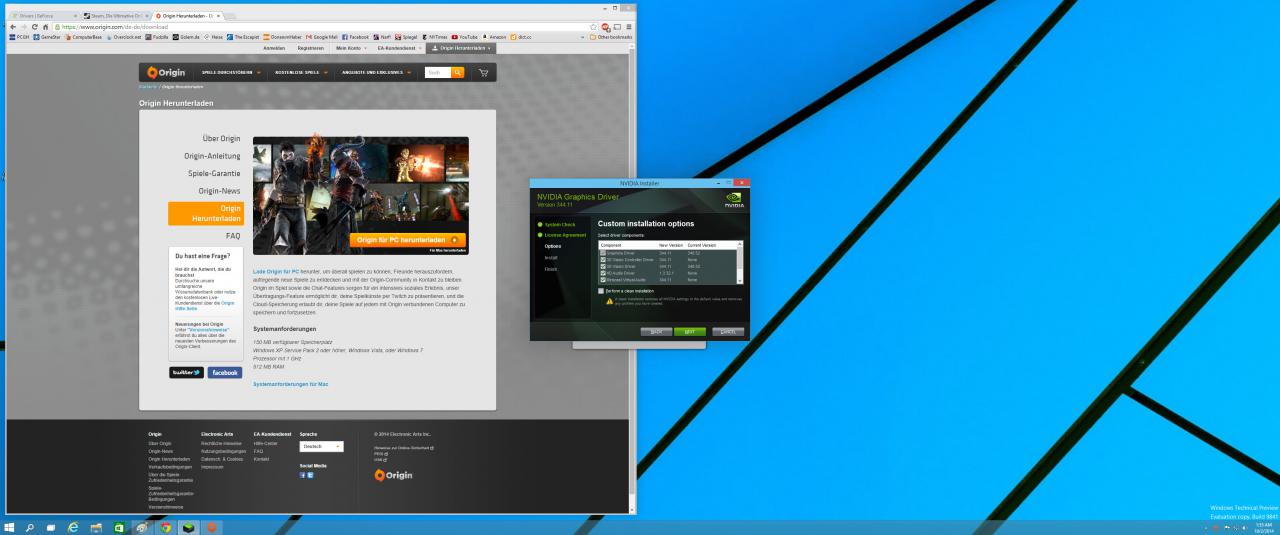Select 'Über Origin' in the sidebar
The image size is (1280, 535).
[222, 138]
